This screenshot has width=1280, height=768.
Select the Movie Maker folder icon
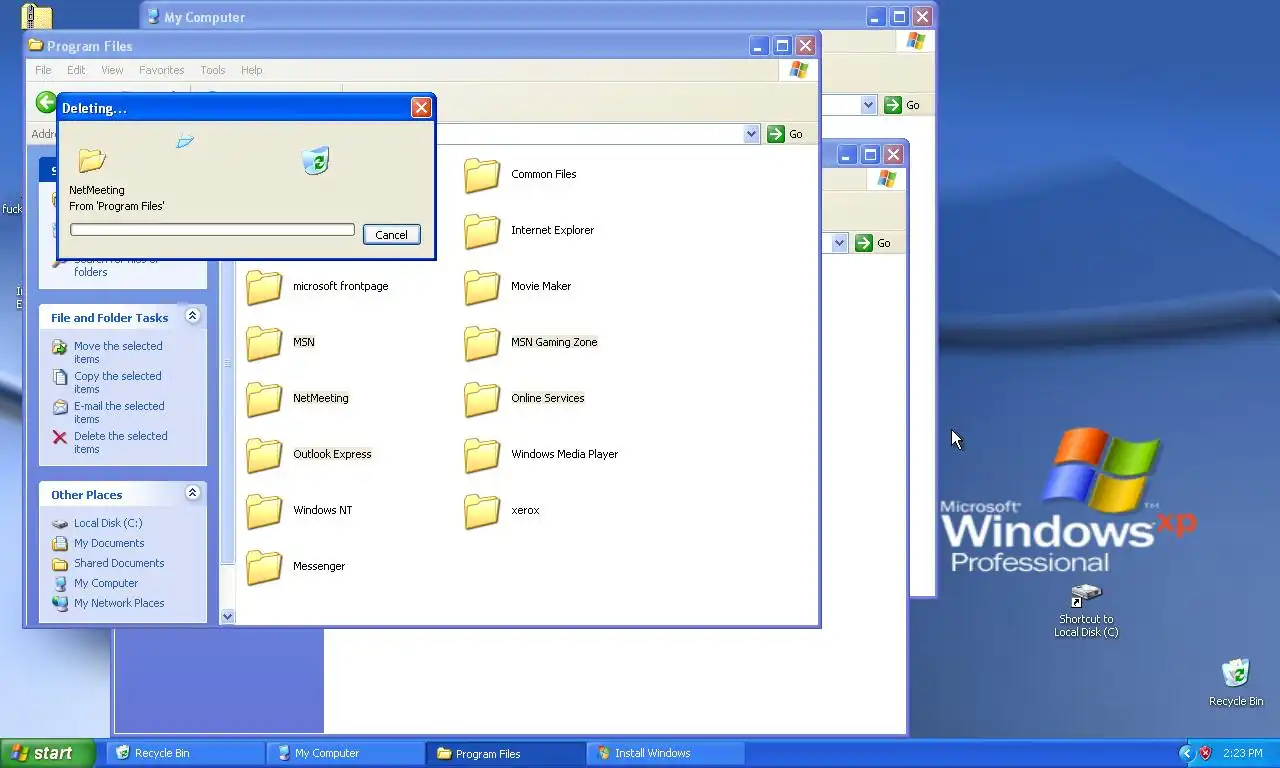tap(482, 287)
